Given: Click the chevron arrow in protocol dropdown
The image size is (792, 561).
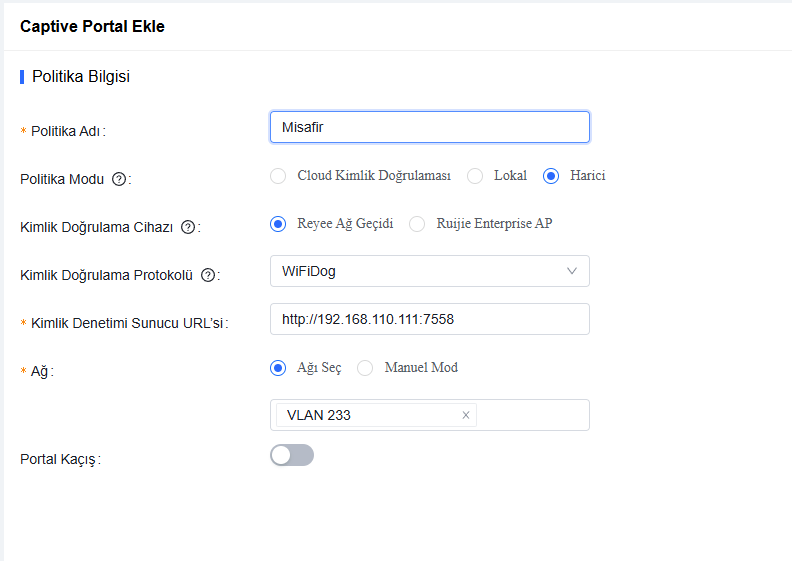Looking at the screenshot, I should point(572,271).
